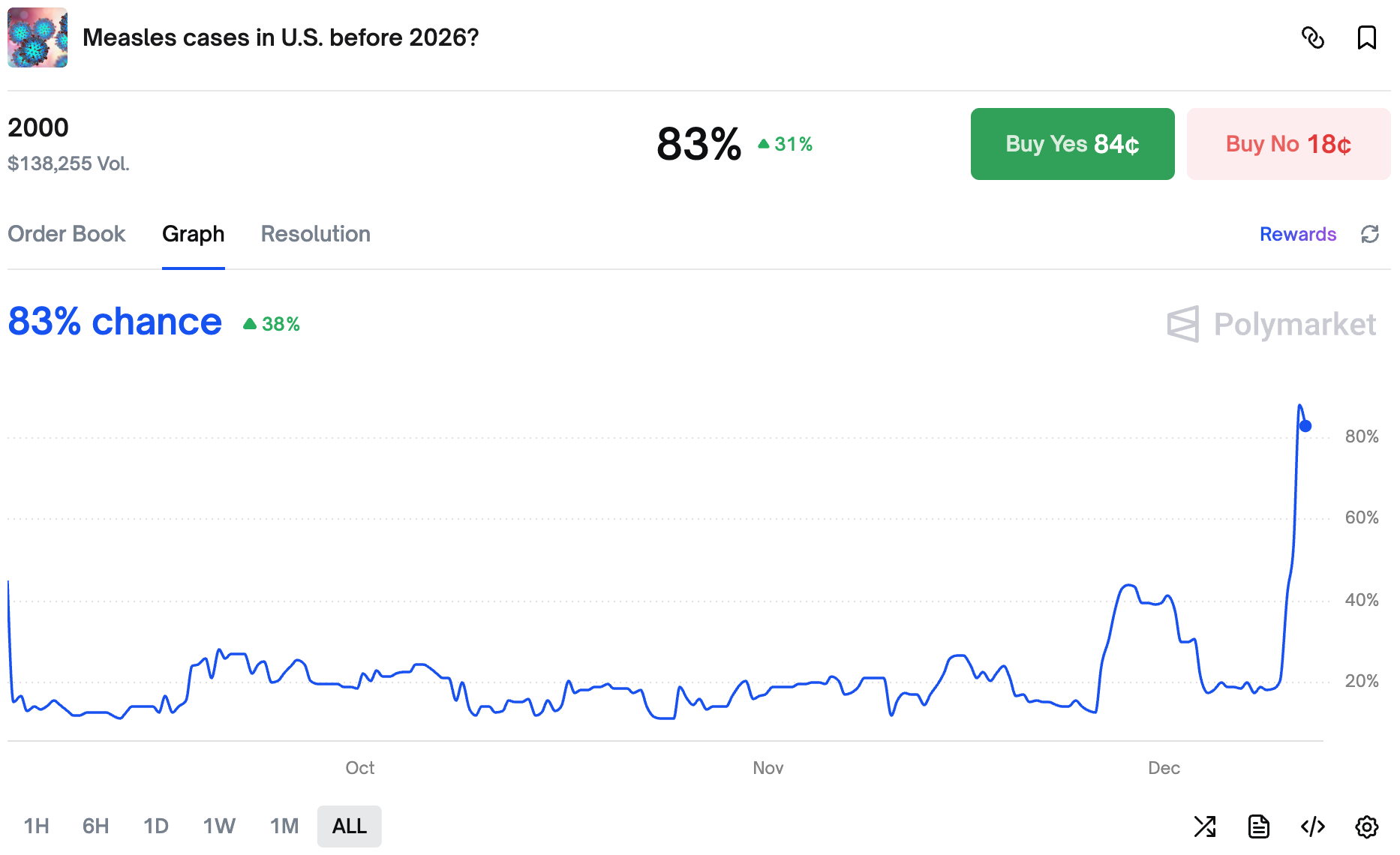Image resolution: width=1400 pixels, height=855 pixels.
Task: Set chart range to 1M
Action: [284, 826]
